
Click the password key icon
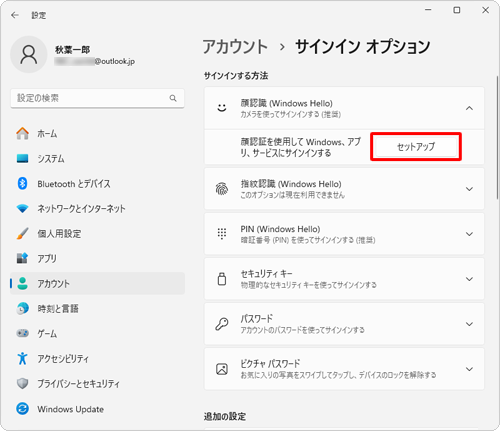(x=222, y=324)
